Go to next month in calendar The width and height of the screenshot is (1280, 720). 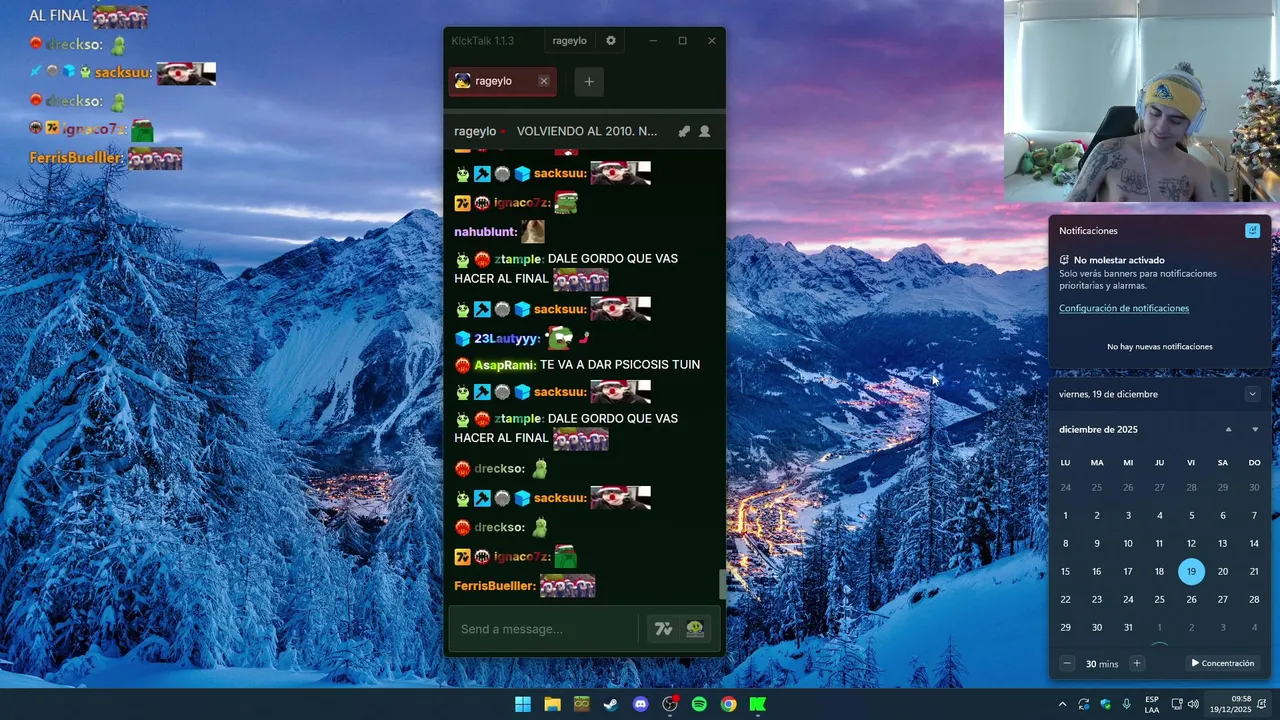coord(1255,430)
